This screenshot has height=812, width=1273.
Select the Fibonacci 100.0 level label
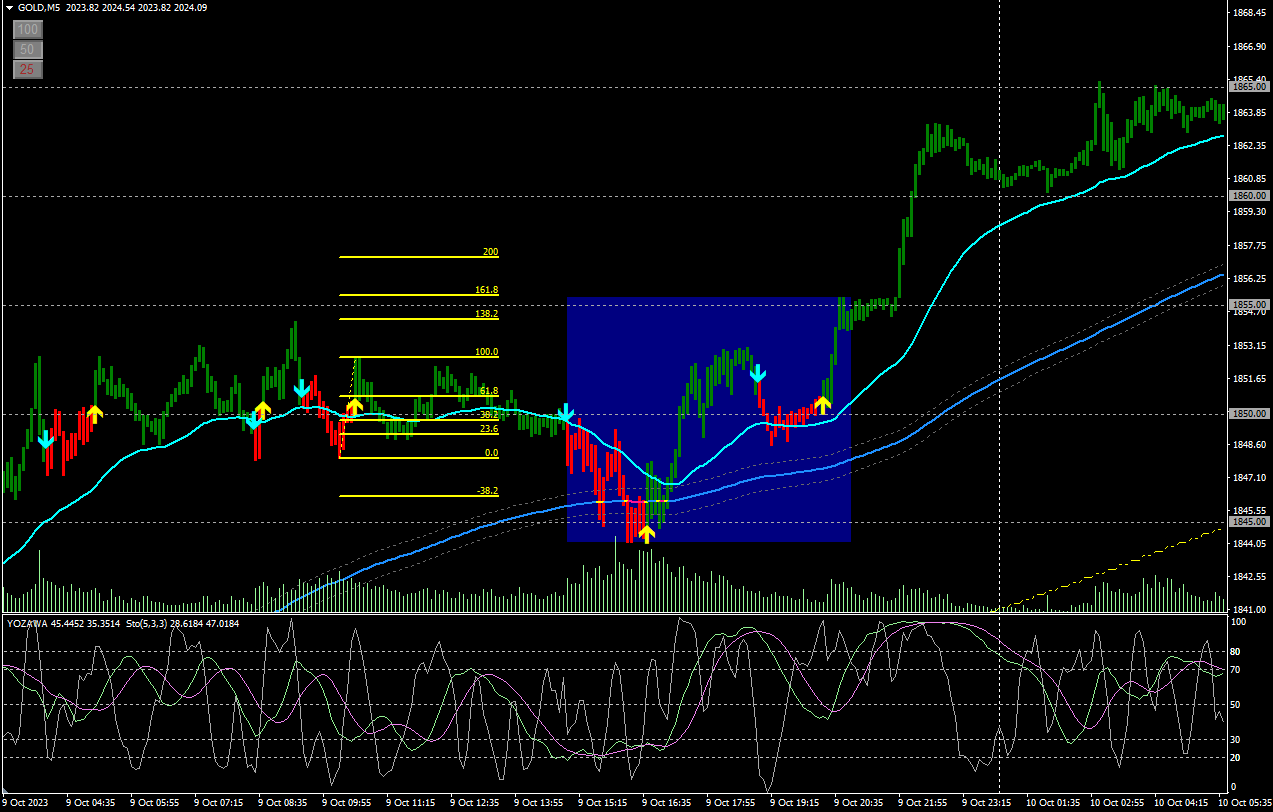click(487, 352)
